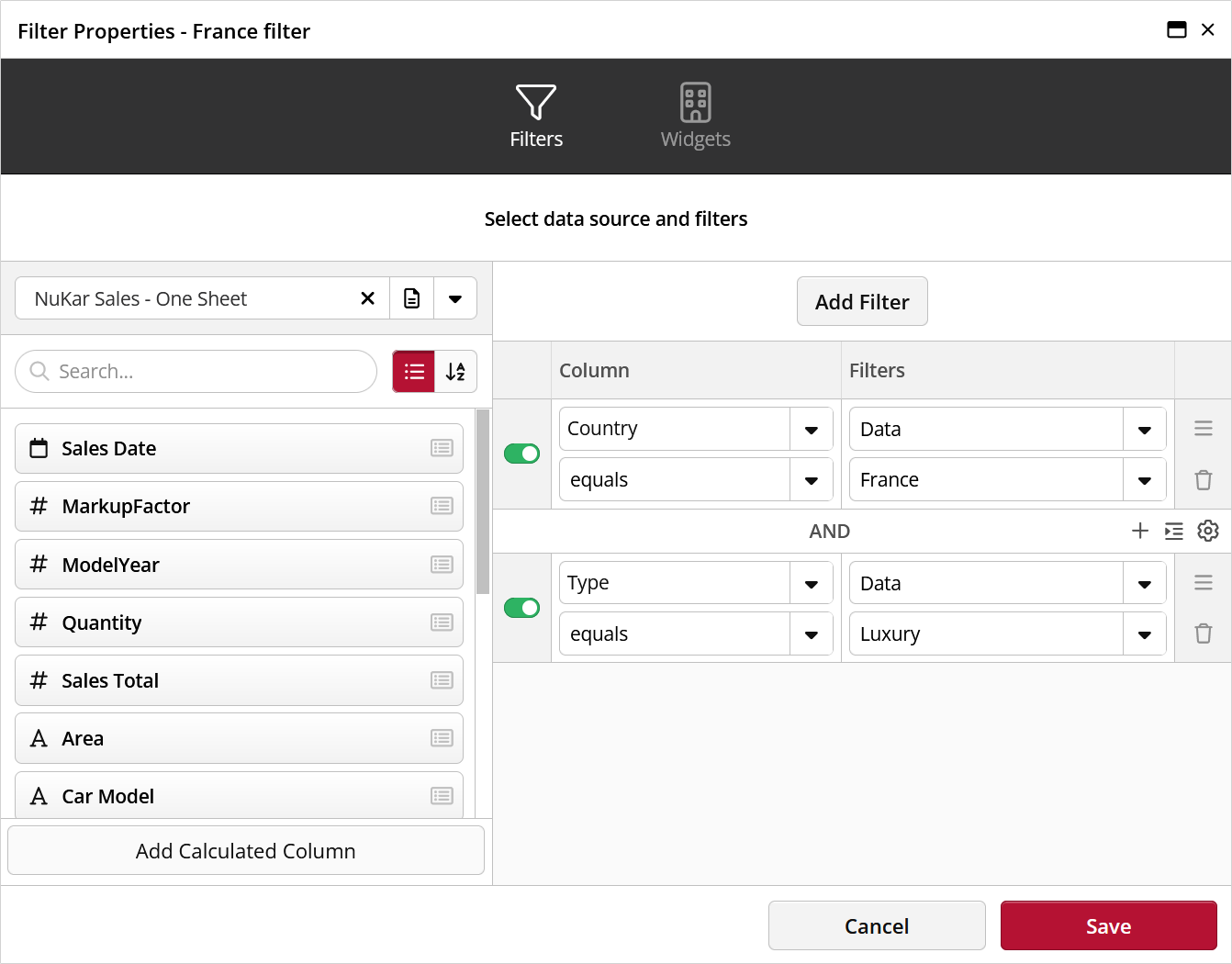1232x964 pixels.
Task: Click the Cancel button
Action: click(x=877, y=925)
